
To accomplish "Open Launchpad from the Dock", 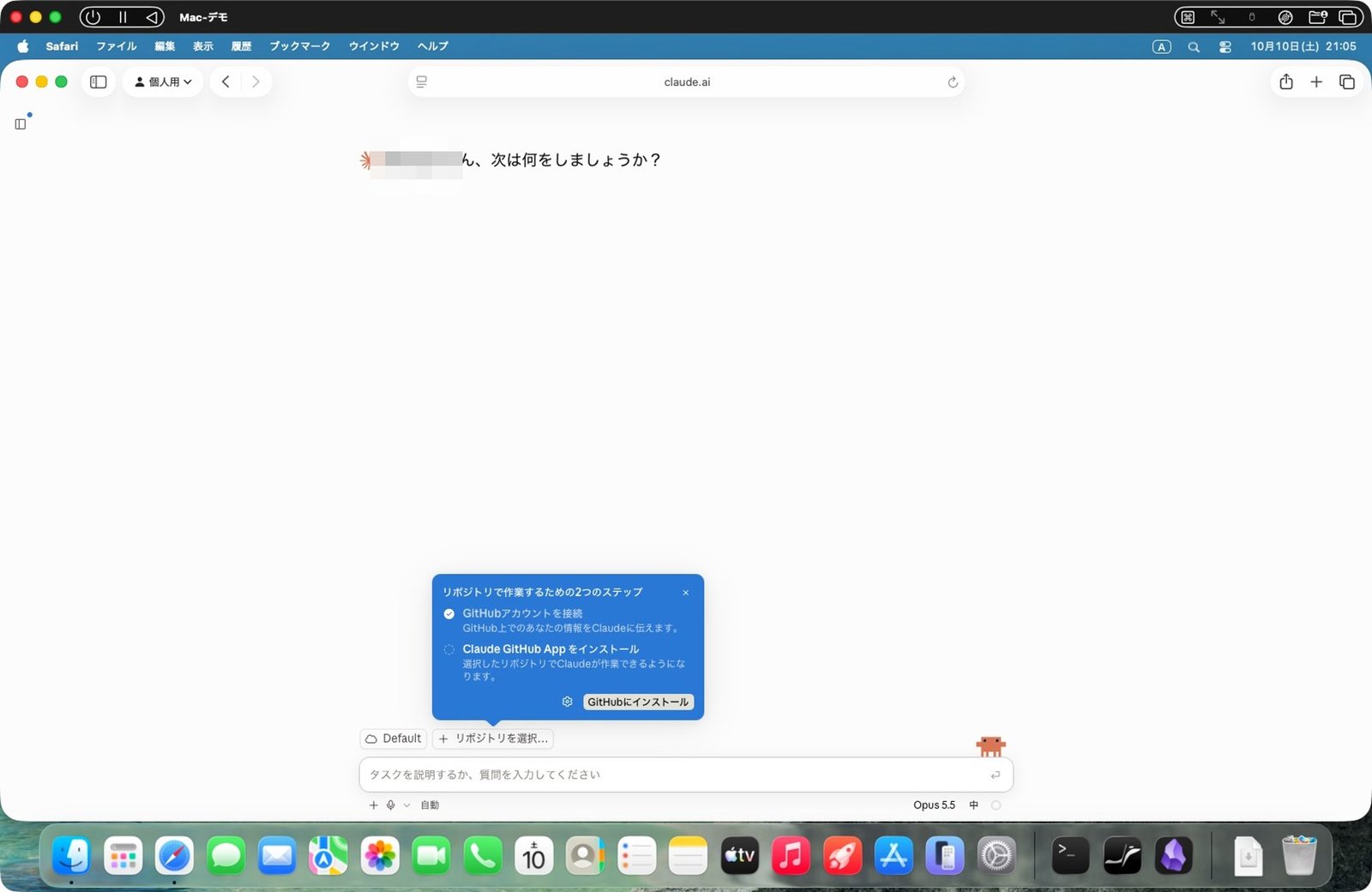I will [123, 856].
